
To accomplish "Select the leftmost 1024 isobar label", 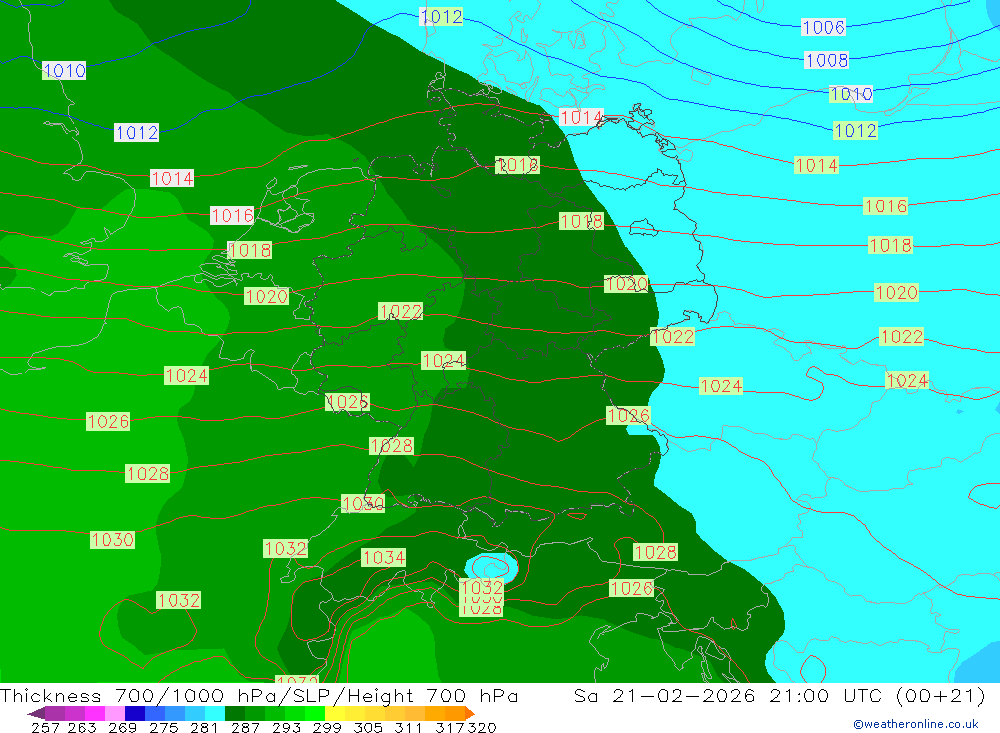I will pos(186,376).
